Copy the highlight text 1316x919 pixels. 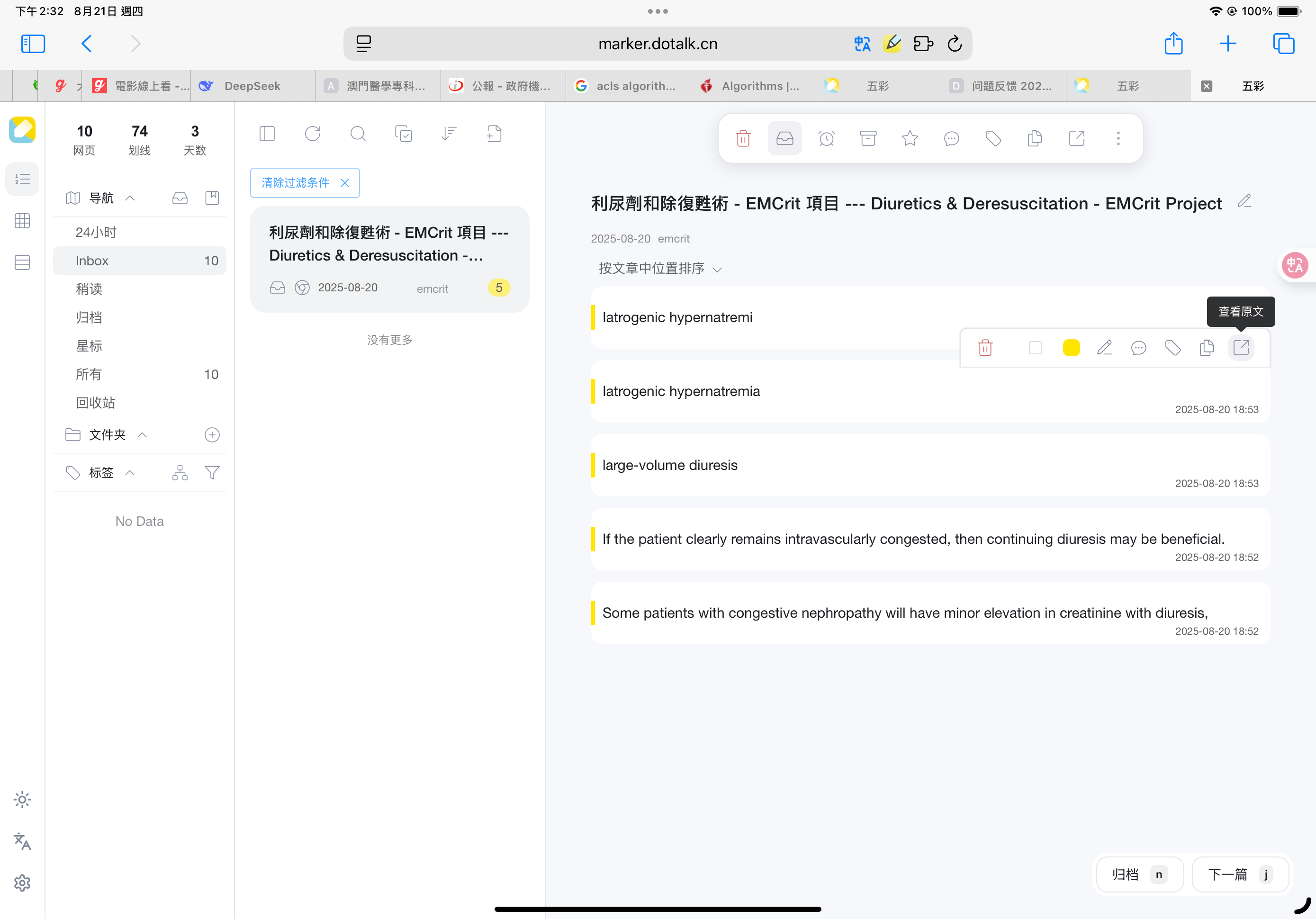[1207, 348]
